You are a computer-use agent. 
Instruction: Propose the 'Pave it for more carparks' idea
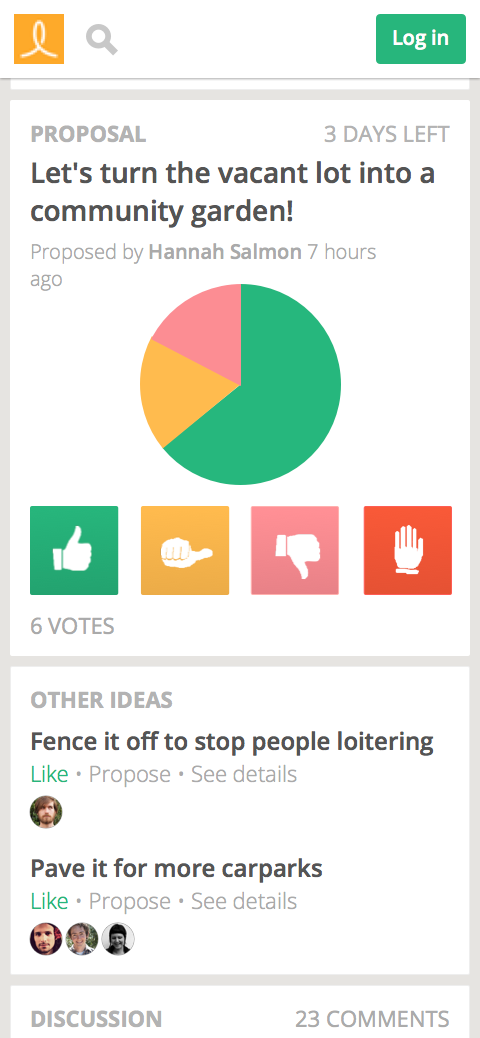click(130, 901)
